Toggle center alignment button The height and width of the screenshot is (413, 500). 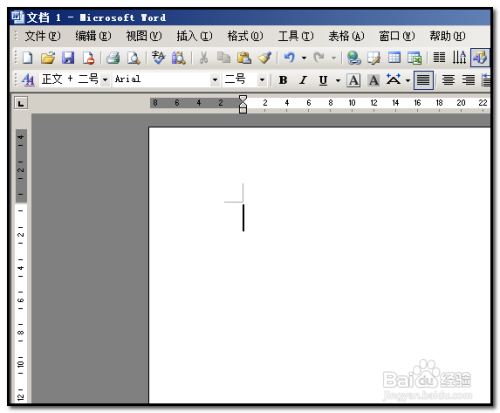(x=448, y=80)
